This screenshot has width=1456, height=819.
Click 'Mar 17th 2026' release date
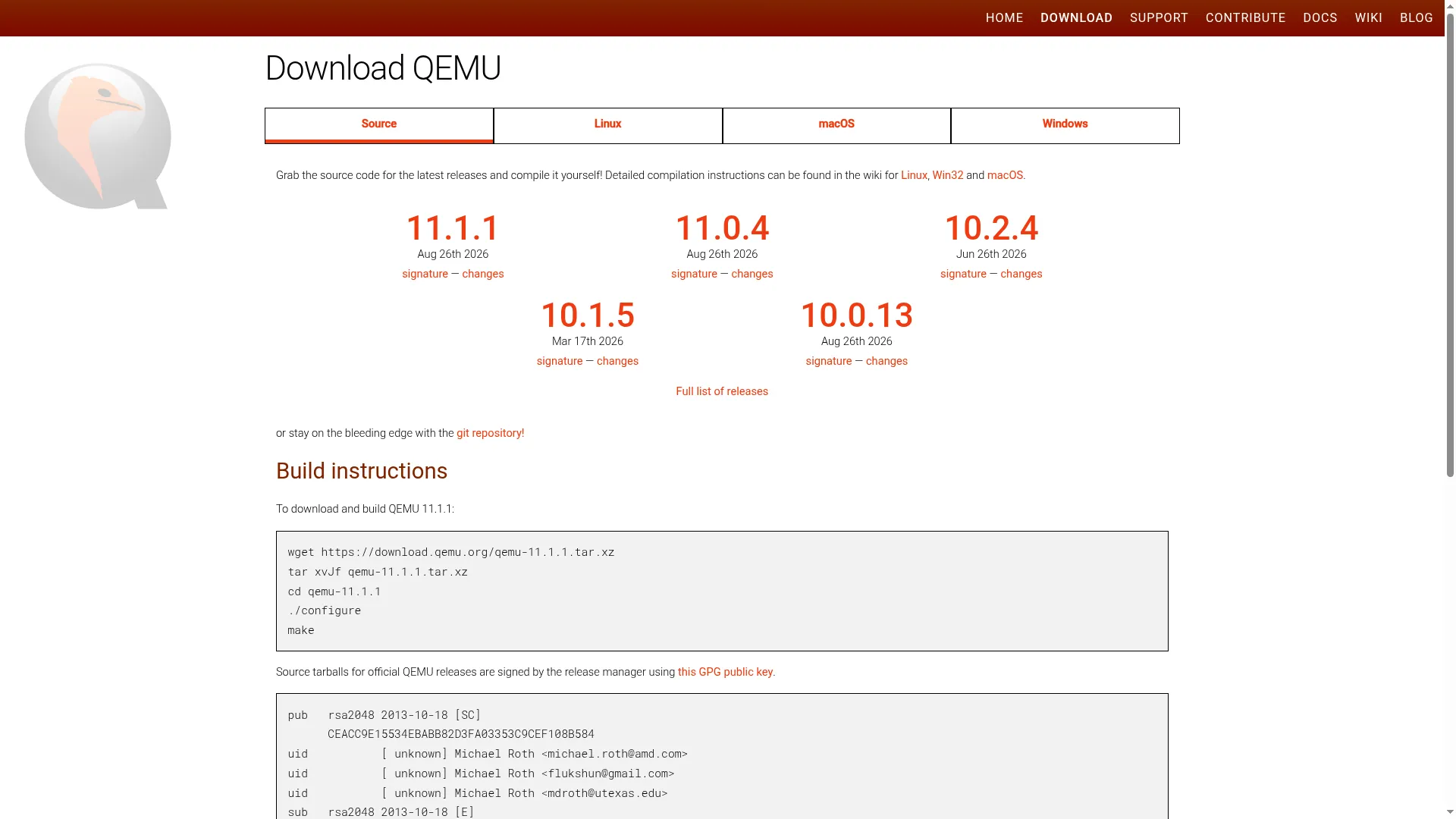pyautogui.click(x=588, y=341)
